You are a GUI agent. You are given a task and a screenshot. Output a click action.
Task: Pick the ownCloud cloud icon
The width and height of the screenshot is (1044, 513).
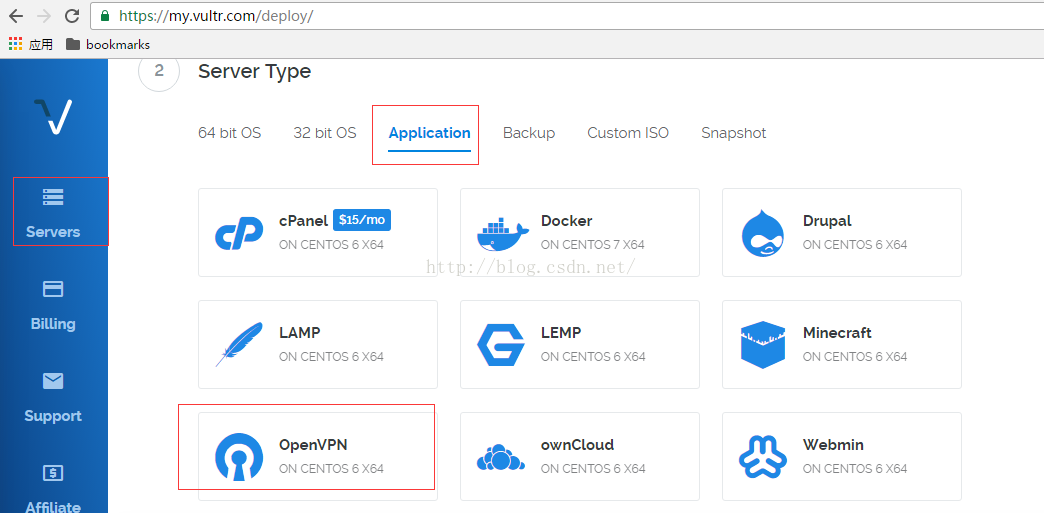[501, 458]
